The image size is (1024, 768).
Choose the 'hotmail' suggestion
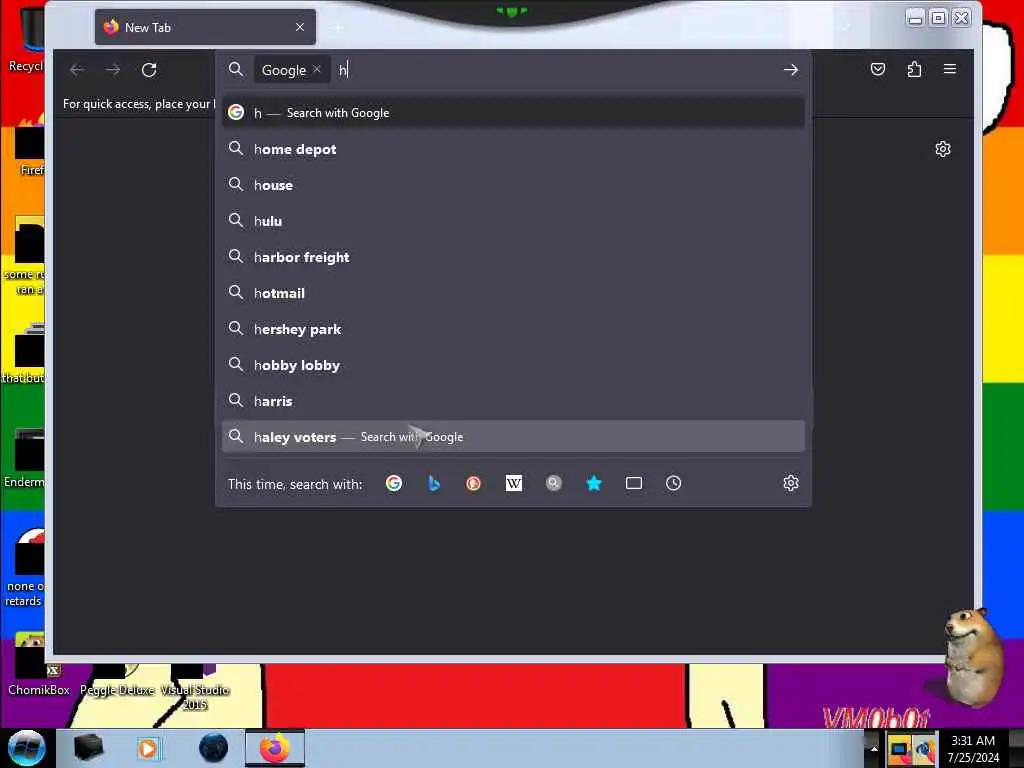(x=513, y=293)
